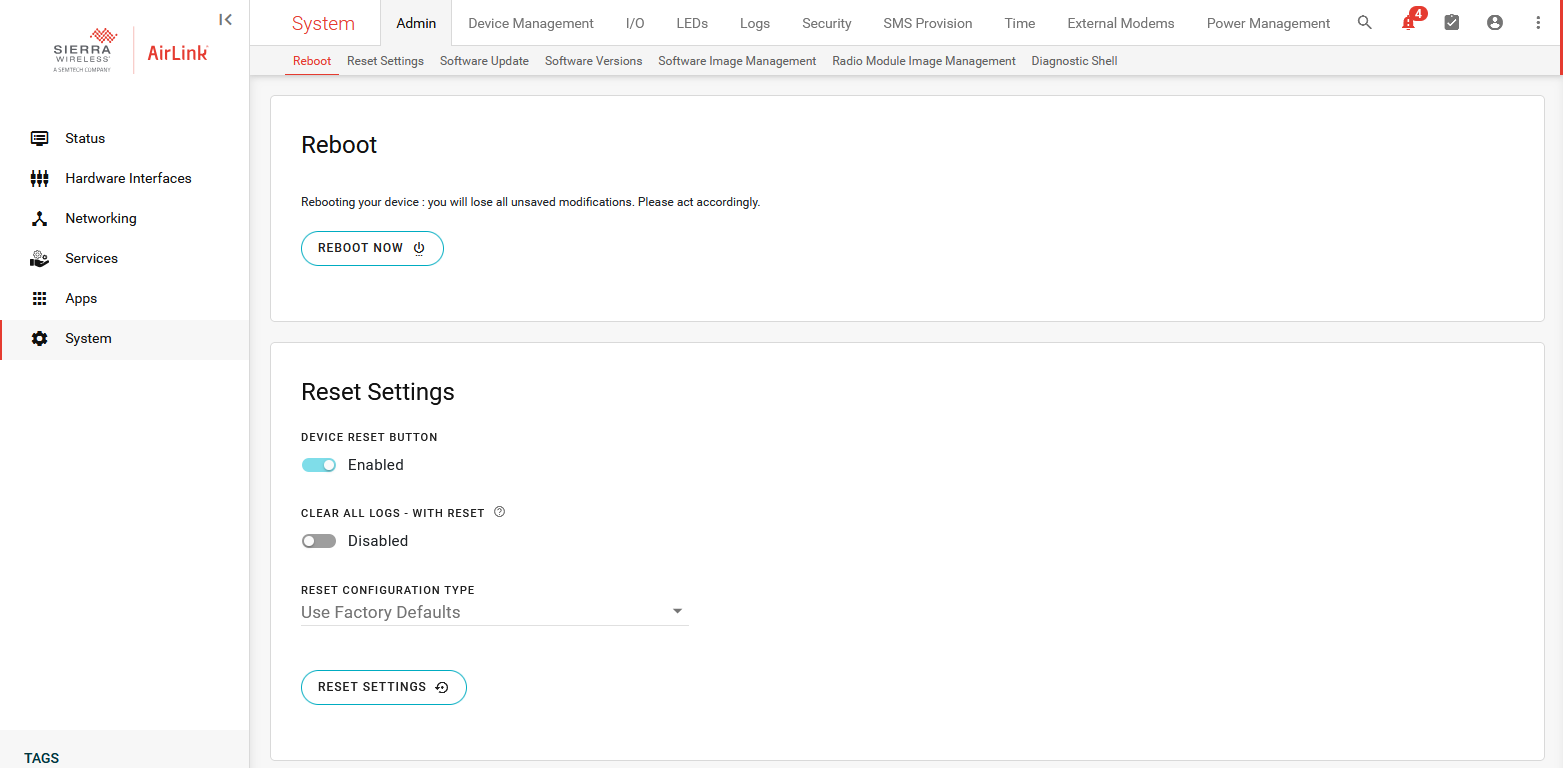
Task: Switch to the Power Management tab
Action: pos(1268,23)
